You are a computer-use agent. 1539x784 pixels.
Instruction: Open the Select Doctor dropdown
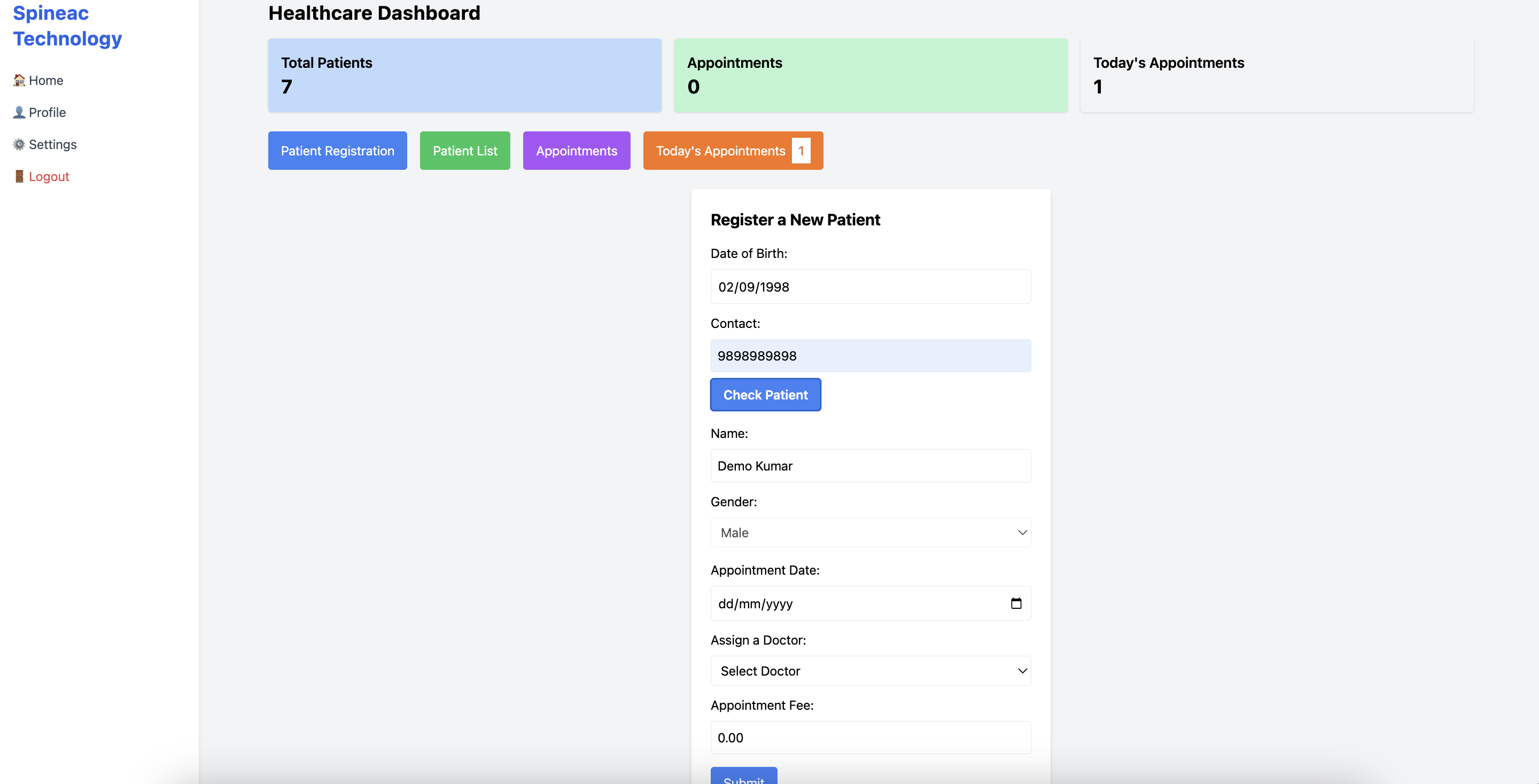point(870,671)
